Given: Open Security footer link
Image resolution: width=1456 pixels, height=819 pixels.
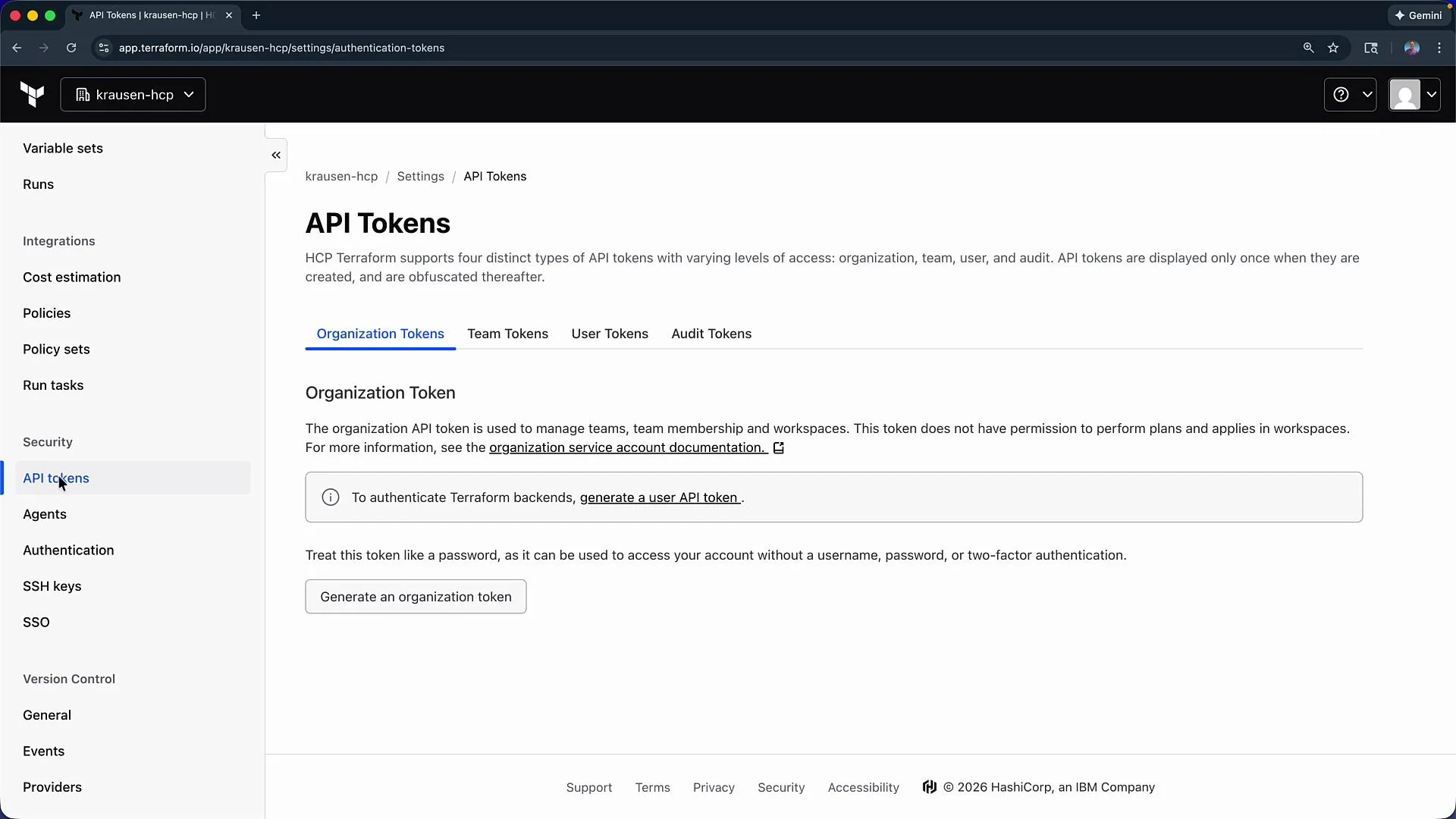Looking at the screenshot, I should click(x=781, y=787).
